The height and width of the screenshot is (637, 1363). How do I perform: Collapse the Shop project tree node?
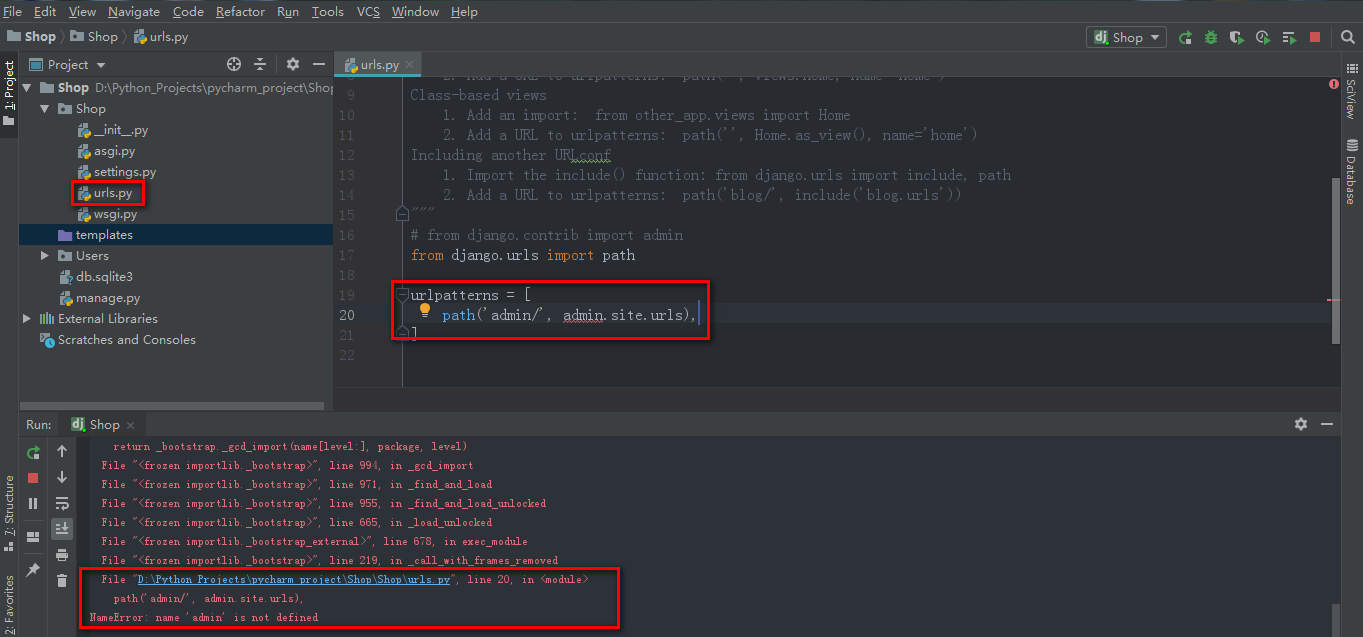pyautogui.click(x=27, y=87)
